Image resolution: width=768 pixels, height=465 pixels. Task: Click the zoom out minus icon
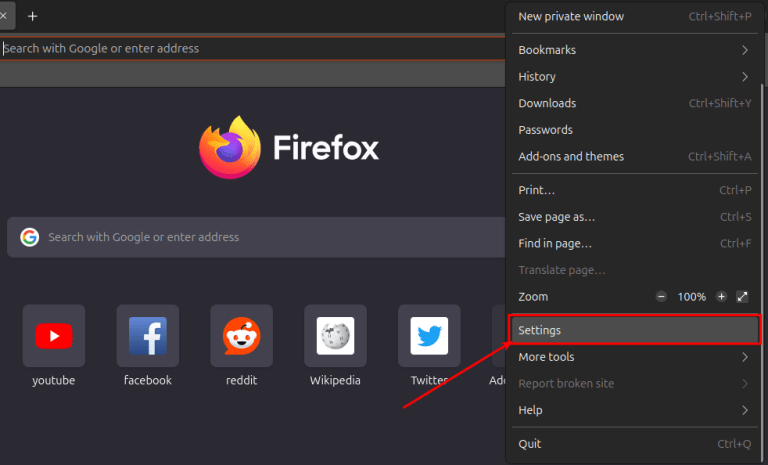[661, 297]
